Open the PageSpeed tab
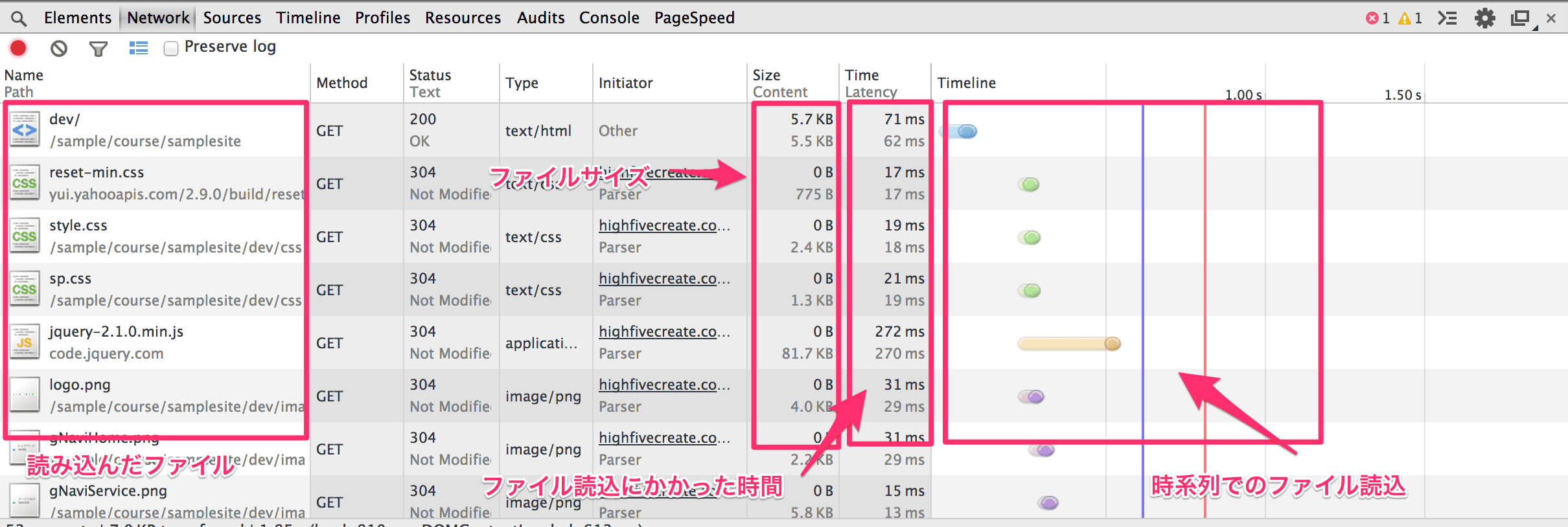The image size is (1568, 527). pyautogui.click(x=694, y=17)
